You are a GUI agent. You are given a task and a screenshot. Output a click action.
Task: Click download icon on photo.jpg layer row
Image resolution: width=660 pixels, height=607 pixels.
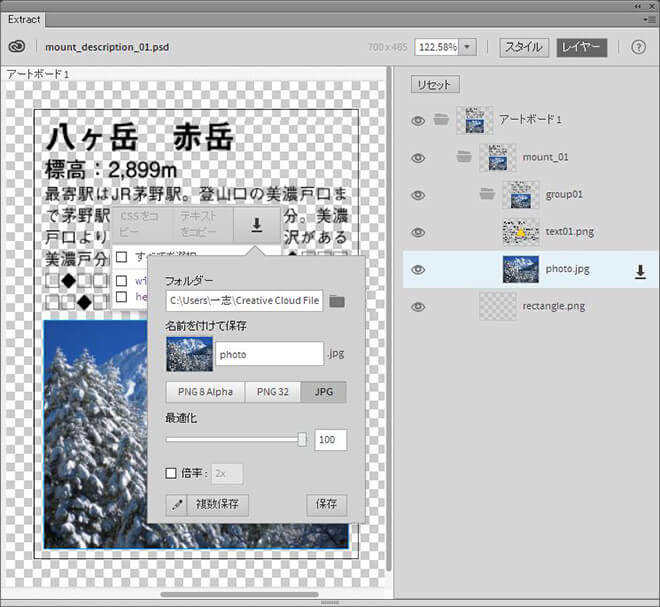[640, 270]
